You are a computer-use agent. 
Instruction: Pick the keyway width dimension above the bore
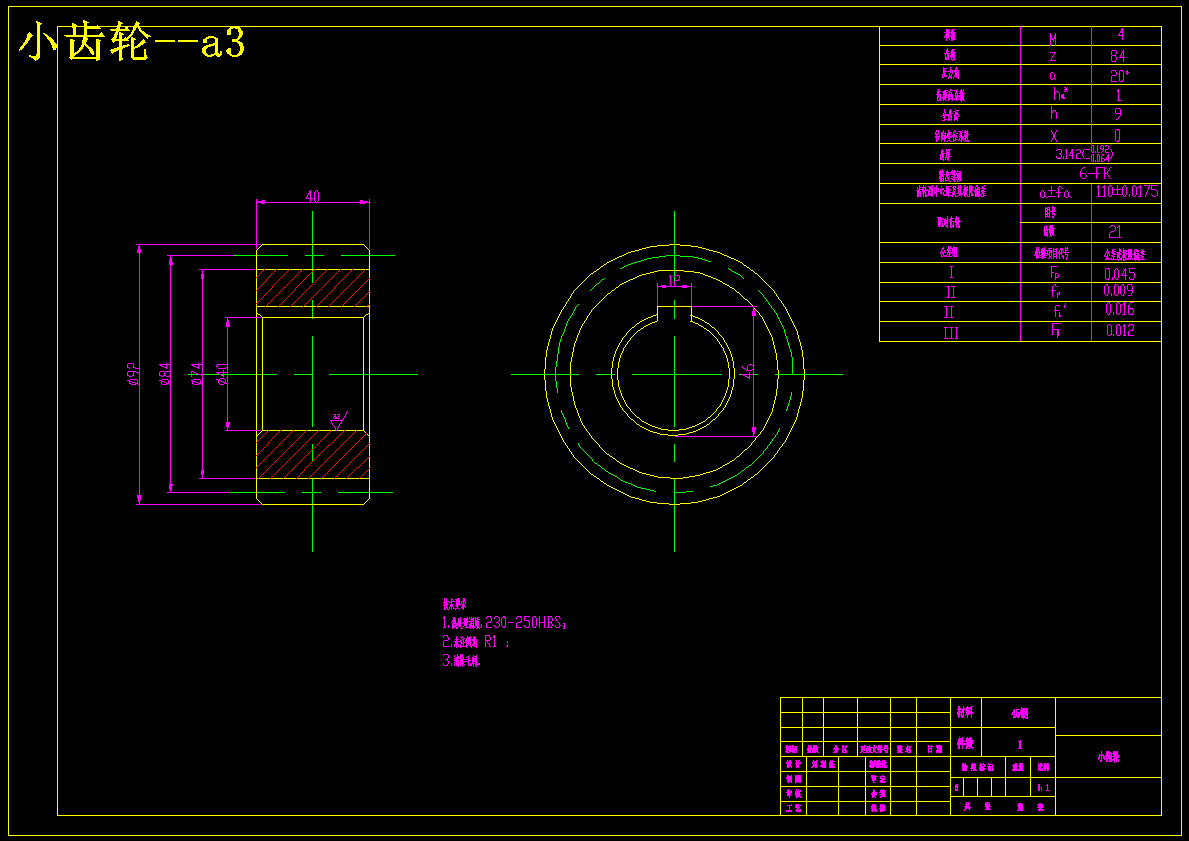click(x=675, y=281)
